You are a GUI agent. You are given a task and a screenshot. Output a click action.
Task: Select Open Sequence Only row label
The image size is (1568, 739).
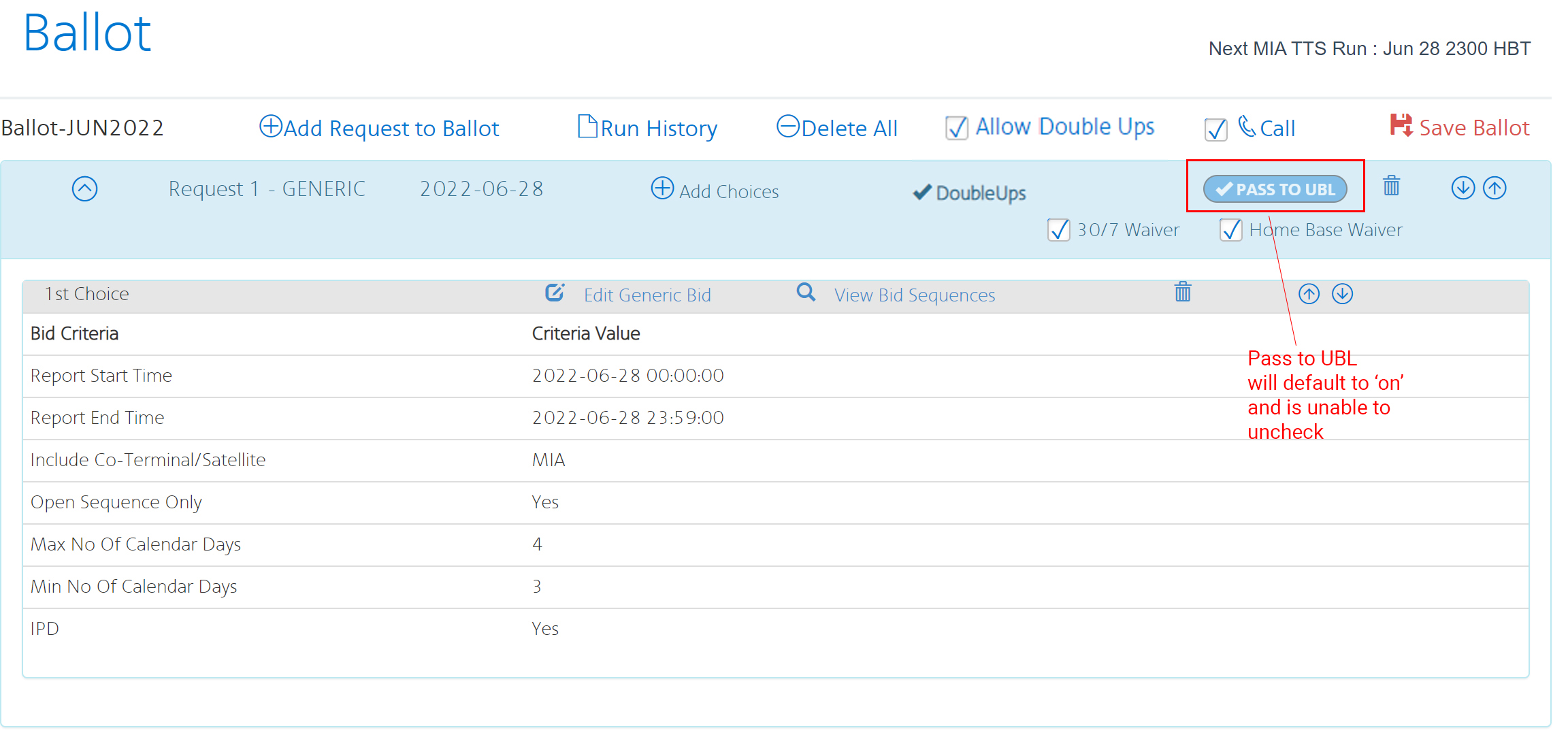pyautogui.click(x=116, y=503)
